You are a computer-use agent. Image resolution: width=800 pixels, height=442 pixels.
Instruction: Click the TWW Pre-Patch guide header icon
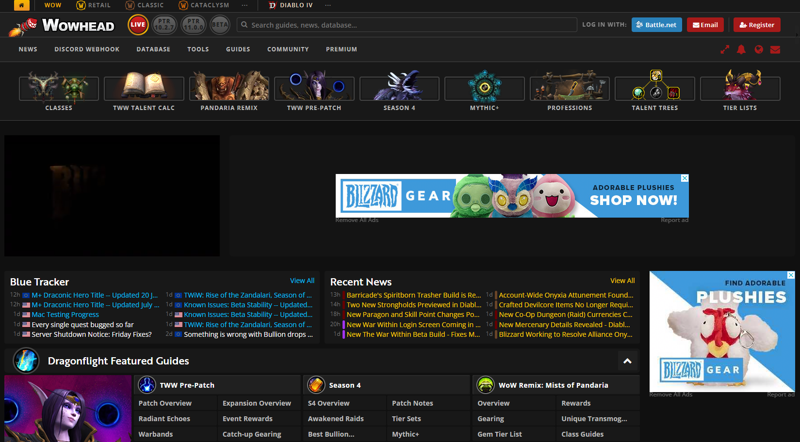point(147,385)
